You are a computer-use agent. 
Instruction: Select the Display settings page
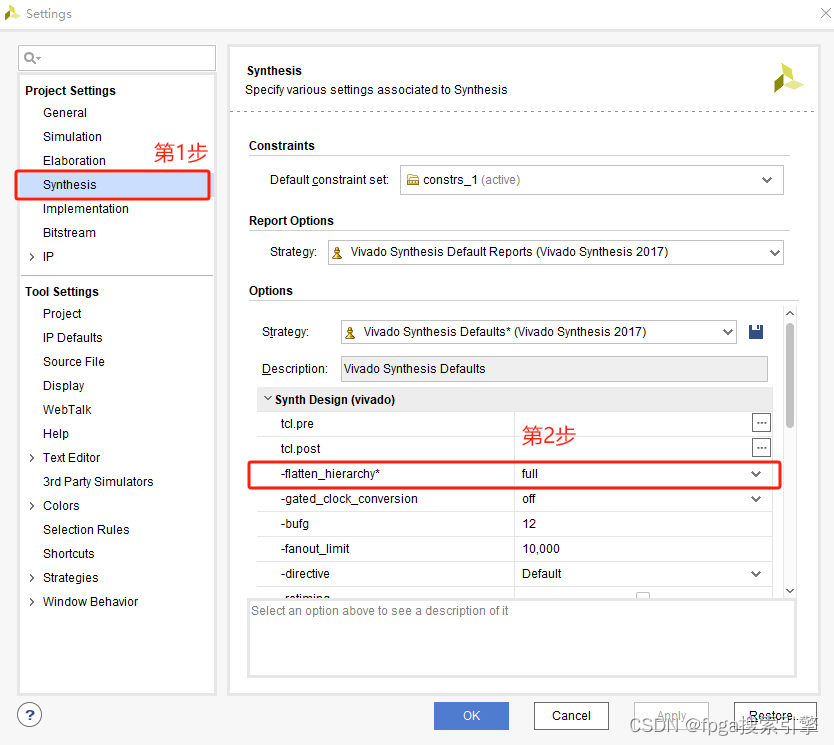pyautogui.click(x=64, y=386)
